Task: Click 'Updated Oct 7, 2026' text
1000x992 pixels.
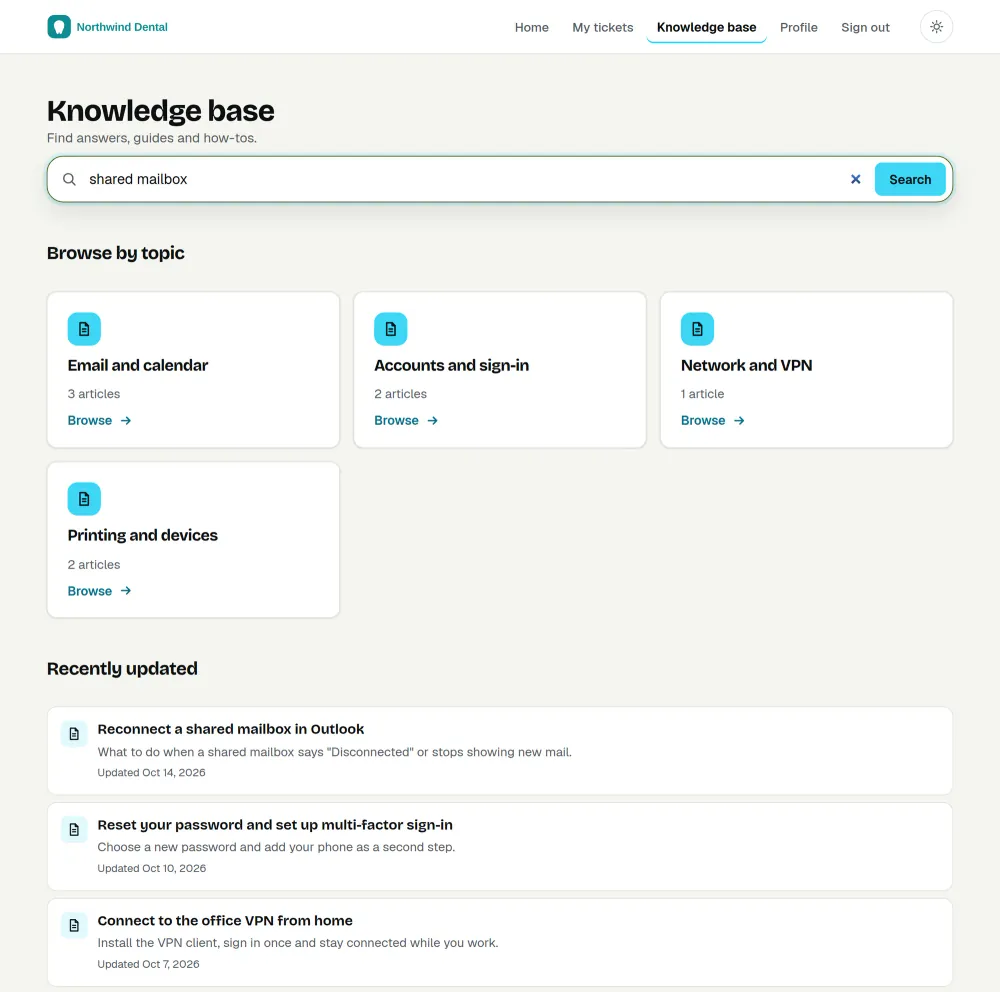Action: pos(148,964)
